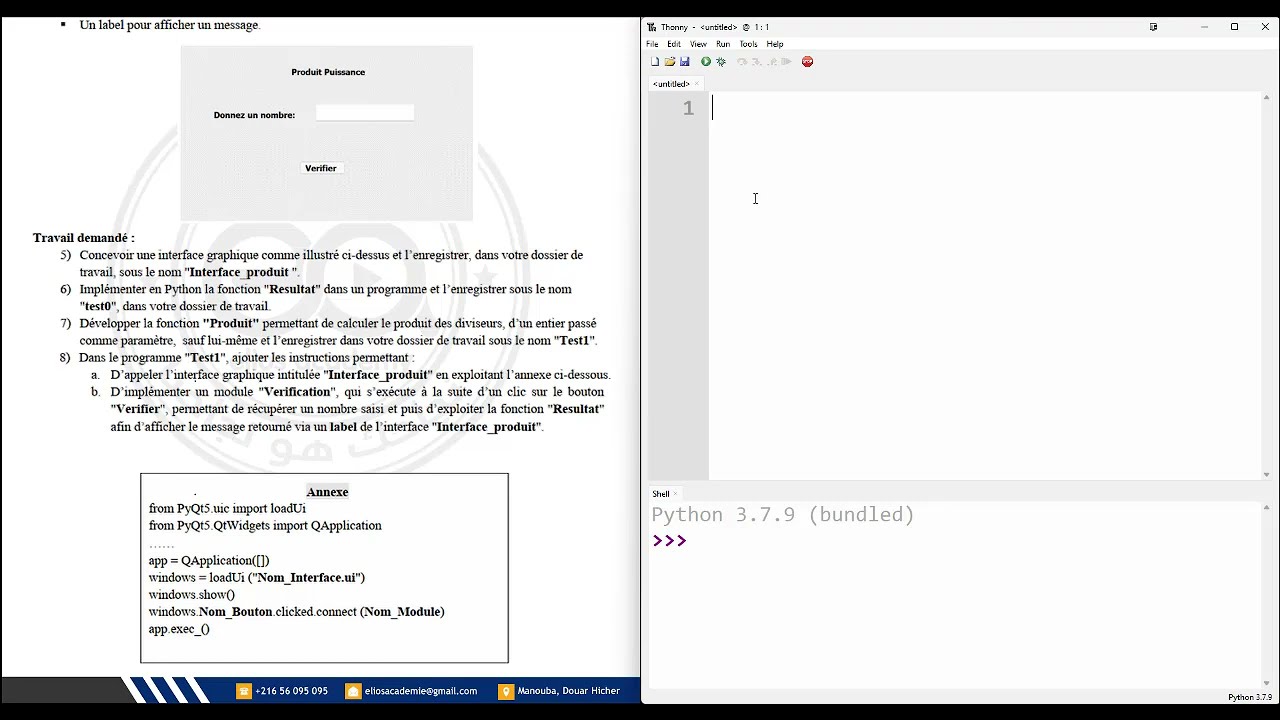Close the <untitled> editor tab
Viewport: 1280px width, 720px height.
[697, 84]
